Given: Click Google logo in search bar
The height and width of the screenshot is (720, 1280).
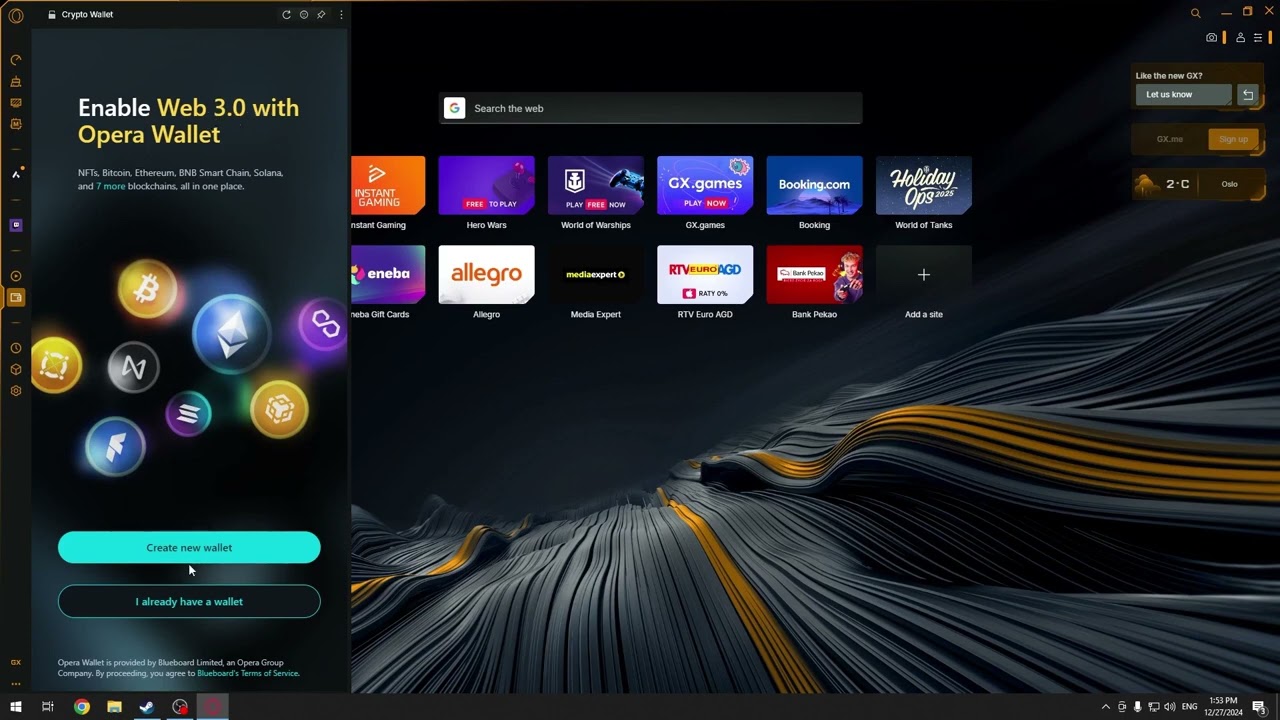Looking at the screenshot, I should point(455,108).
